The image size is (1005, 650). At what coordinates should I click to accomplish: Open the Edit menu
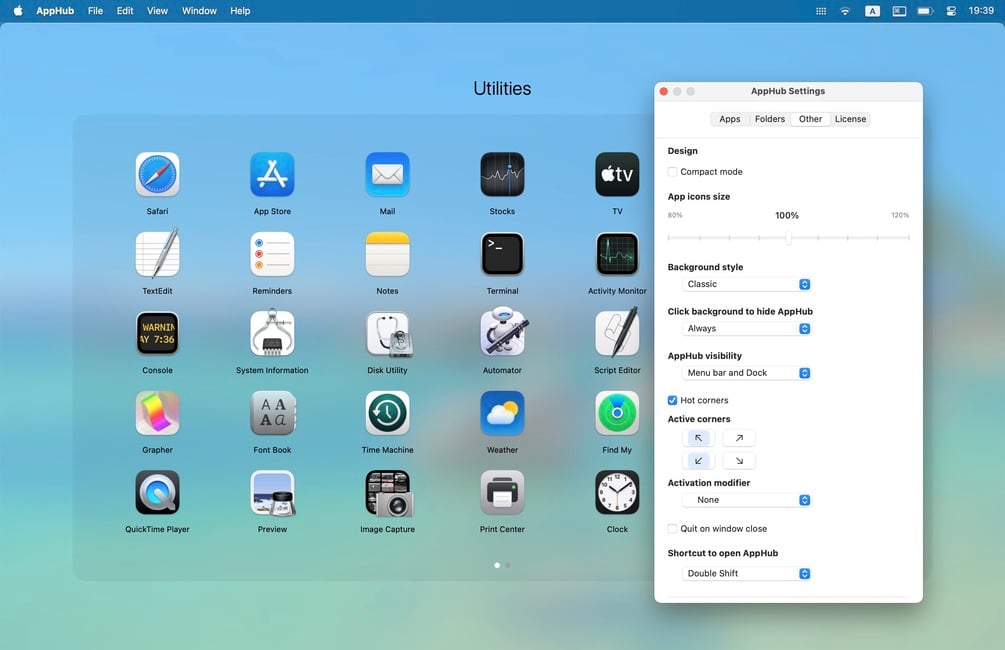point(125,11)
